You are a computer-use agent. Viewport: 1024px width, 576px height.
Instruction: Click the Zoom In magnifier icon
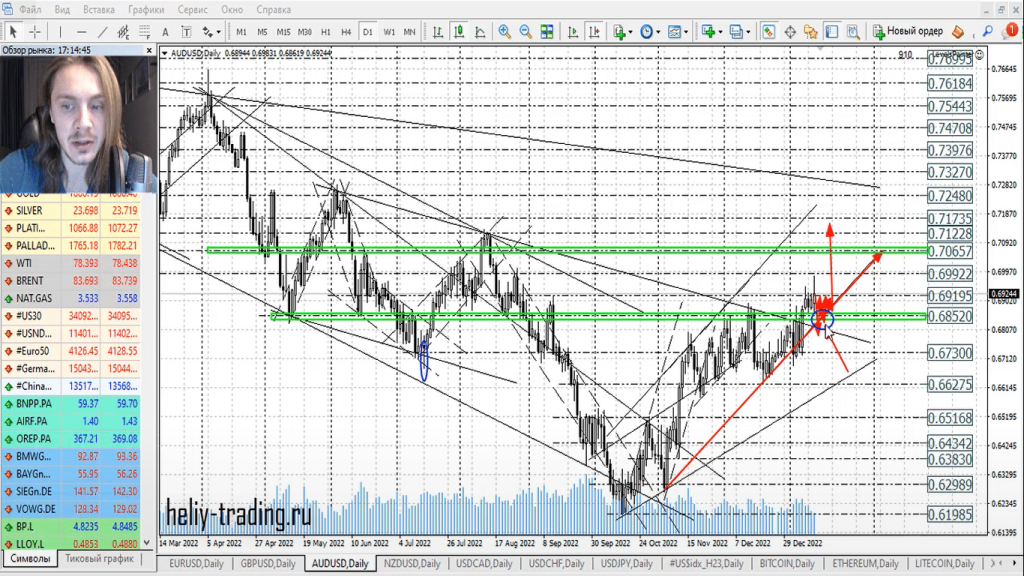point(505,31)
